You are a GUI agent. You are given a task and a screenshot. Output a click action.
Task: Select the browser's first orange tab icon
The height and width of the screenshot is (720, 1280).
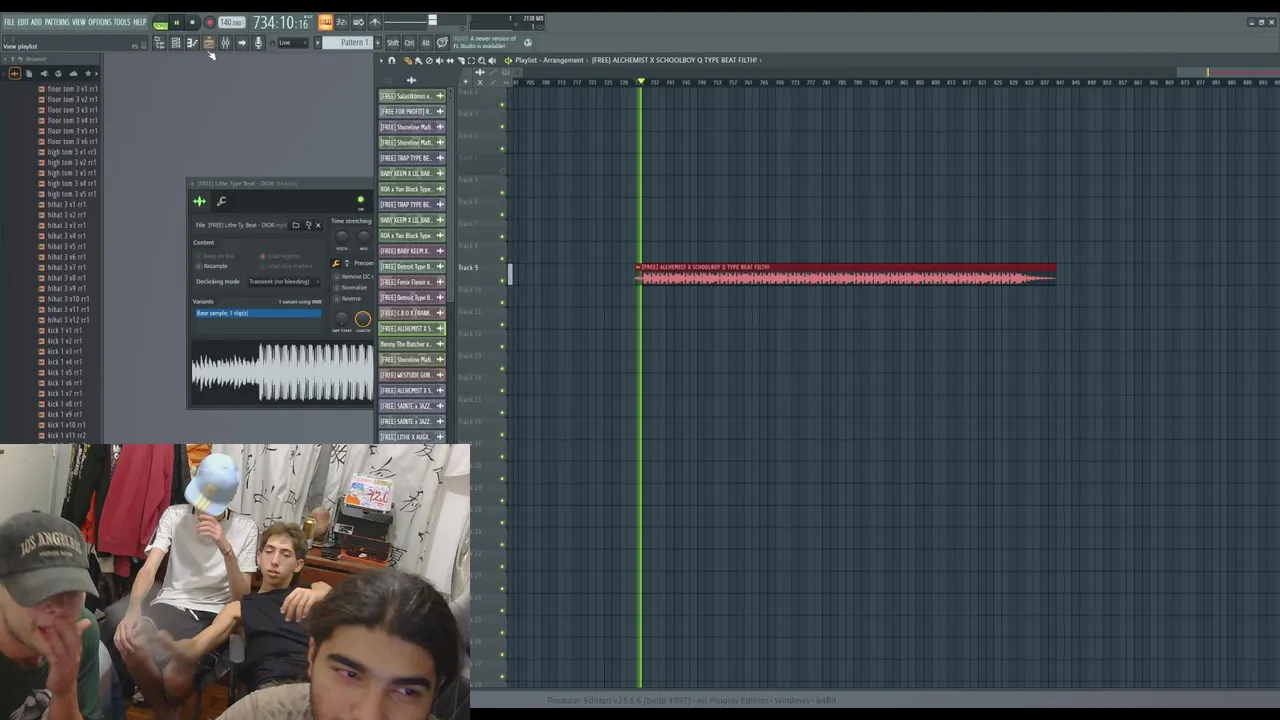14,73
